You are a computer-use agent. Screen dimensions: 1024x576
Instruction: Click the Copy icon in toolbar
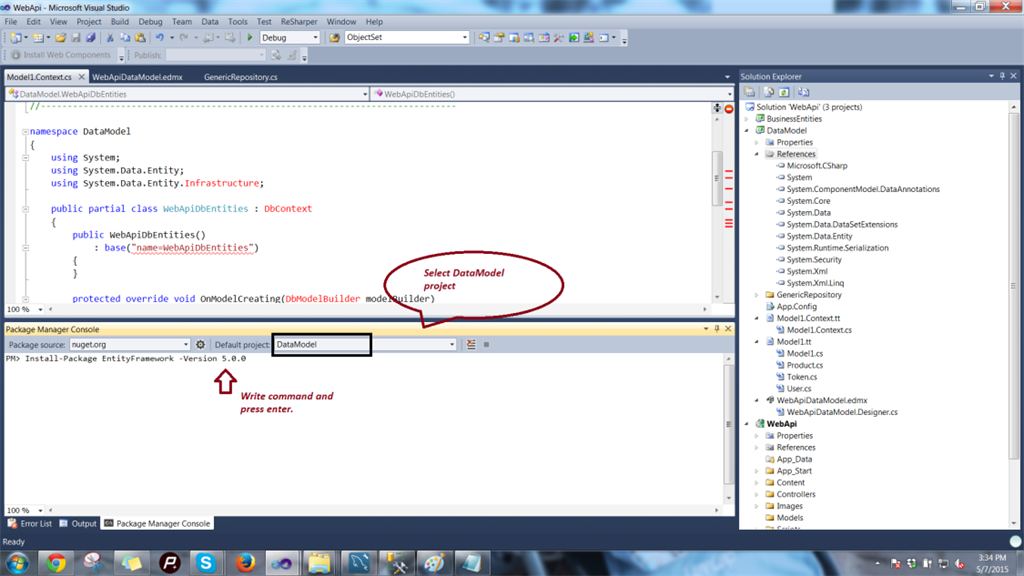click(x=125, y=38)
